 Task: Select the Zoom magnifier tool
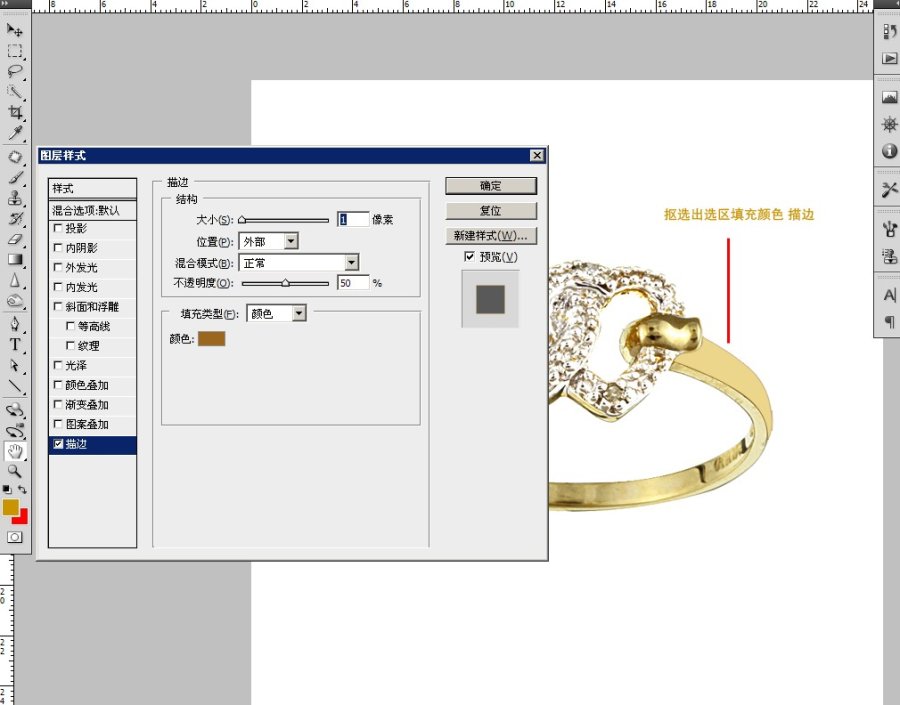[x=15, y=470]
